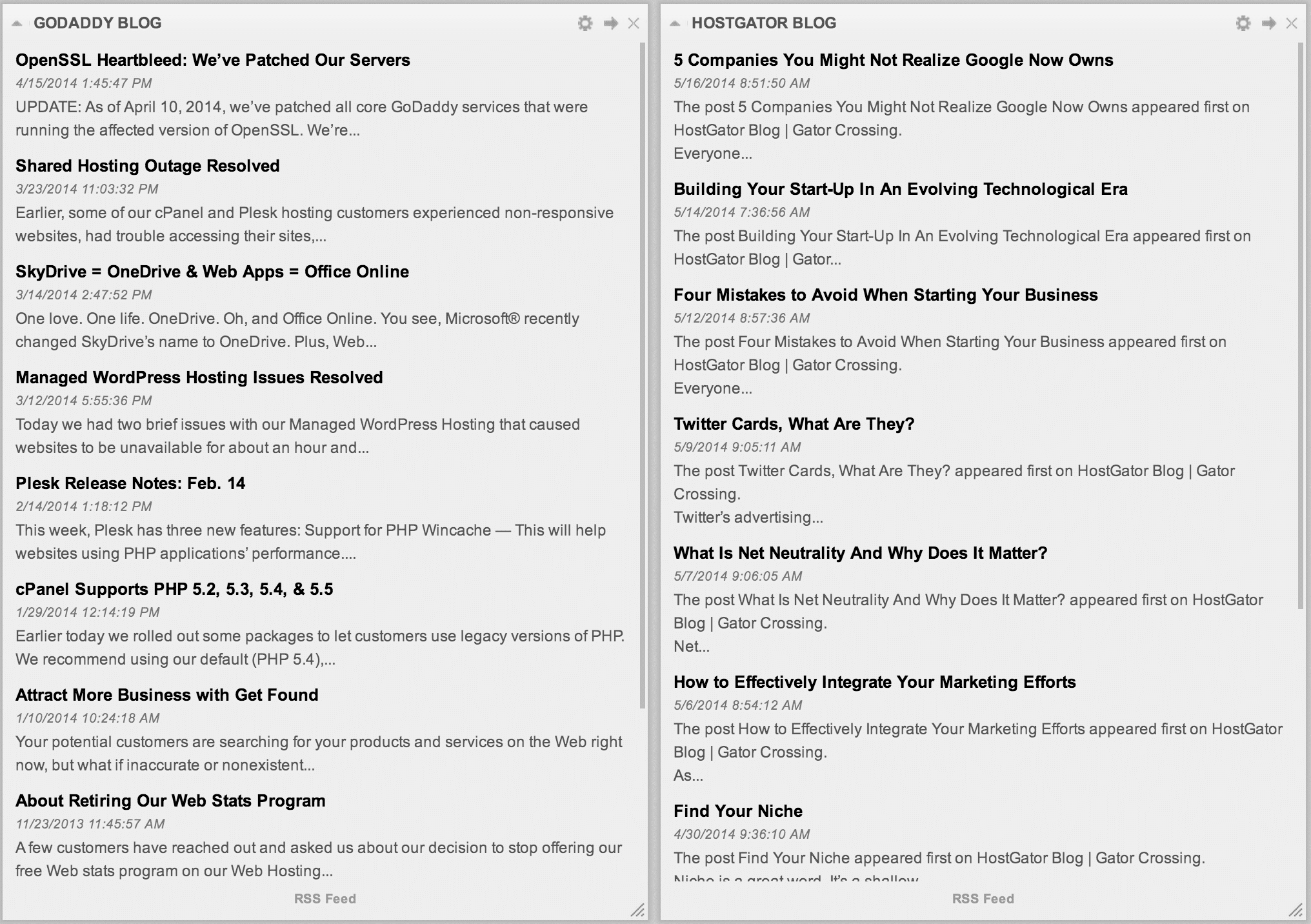Click date 5/16/2014 8:51:50 AM
The image size is (1311, 924).
click(742, 83)
